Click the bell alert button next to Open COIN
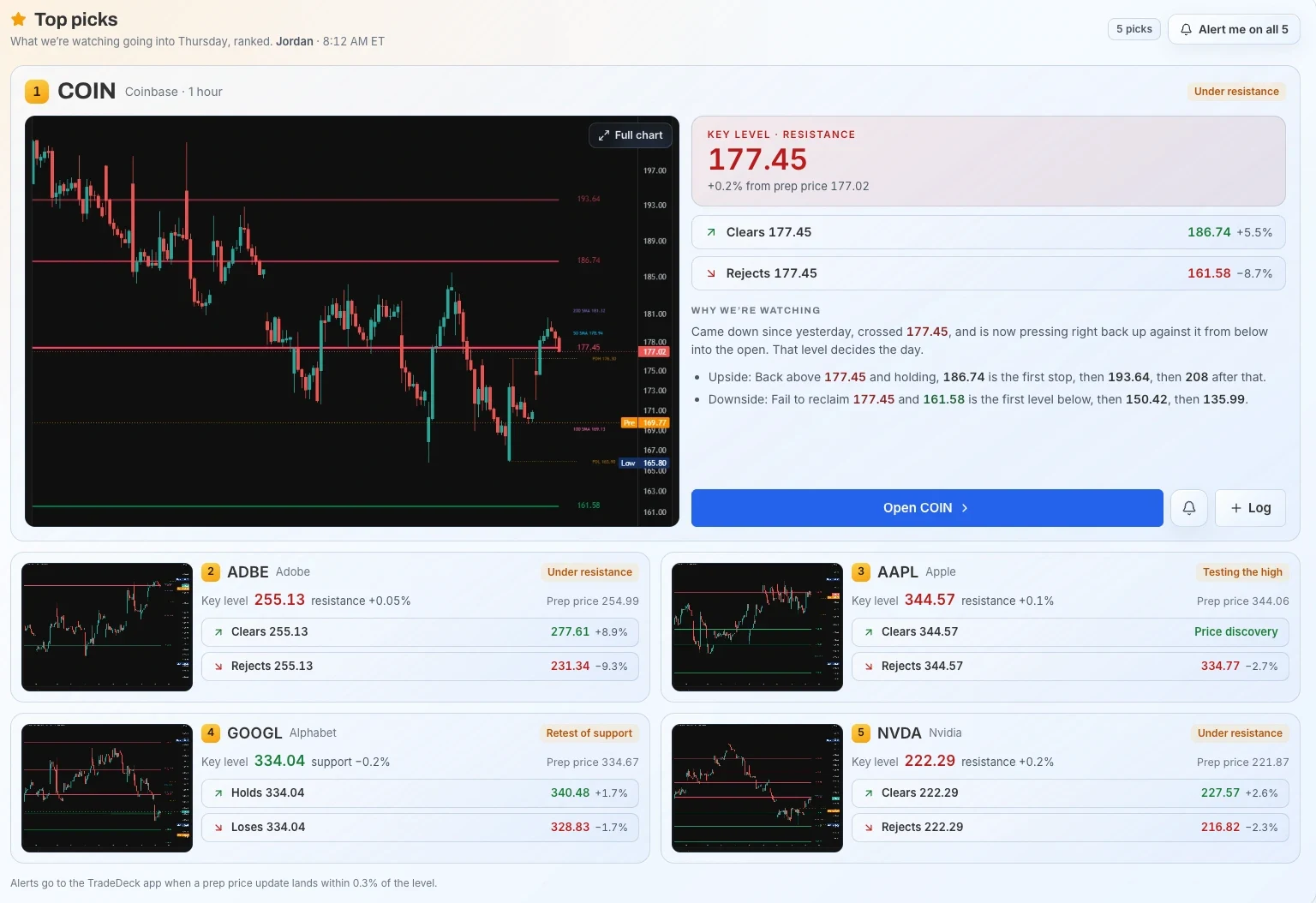Viewport: 1316px width, 903px height. tap(1189, 508)
